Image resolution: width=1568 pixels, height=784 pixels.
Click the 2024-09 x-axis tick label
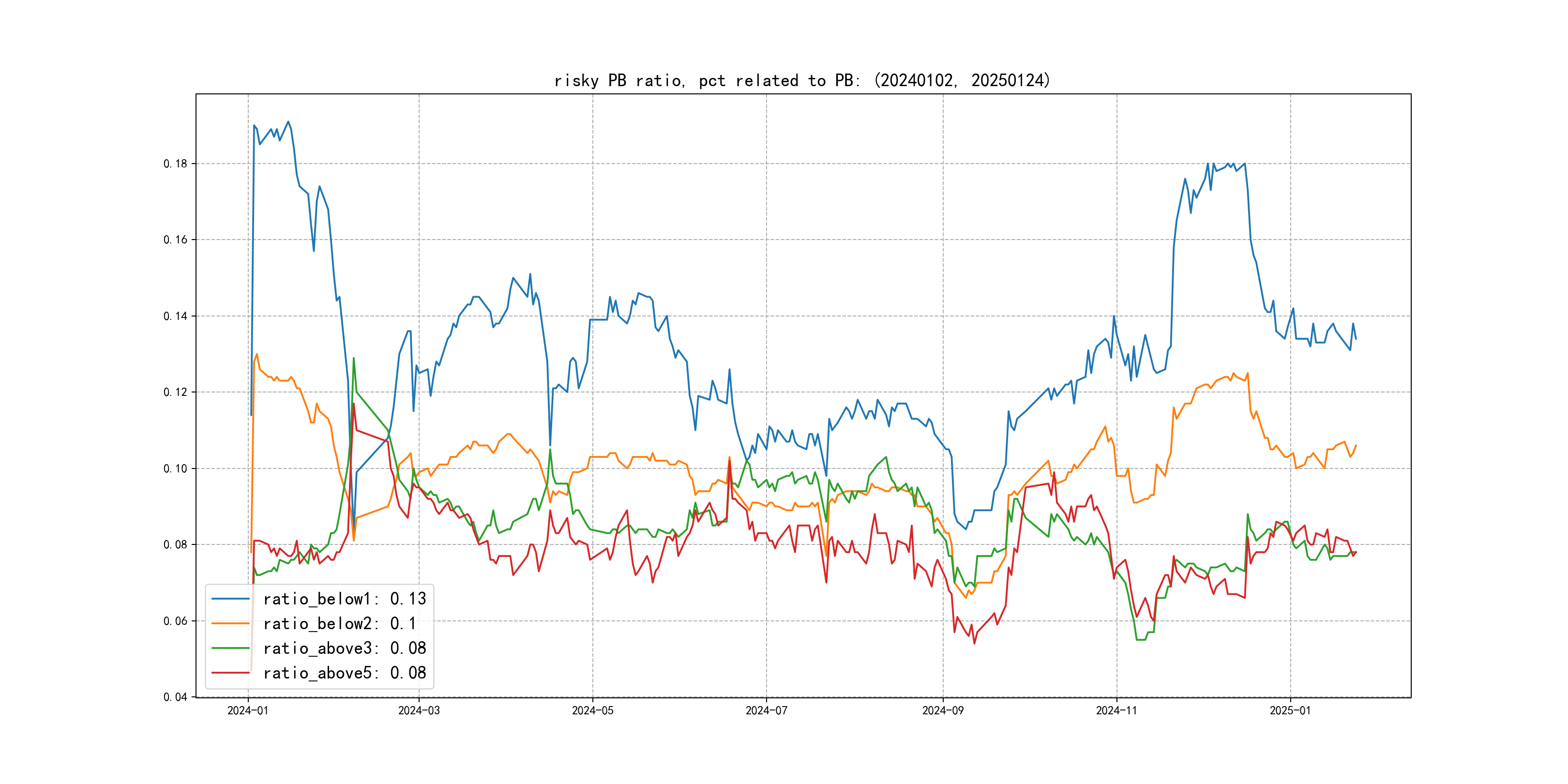pyautogui.click(x=943, y=710)
